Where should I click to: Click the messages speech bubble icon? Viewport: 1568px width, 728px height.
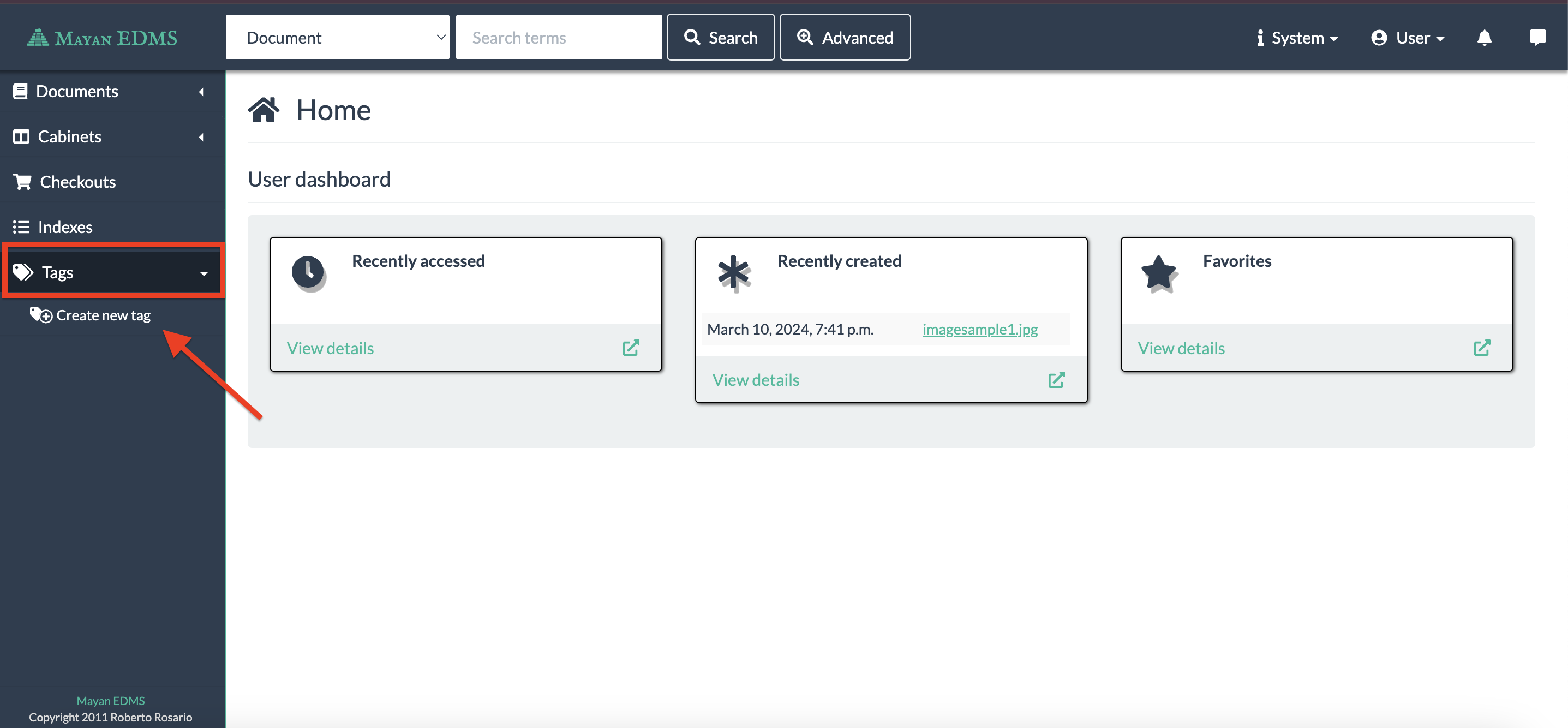(1537, 38)
